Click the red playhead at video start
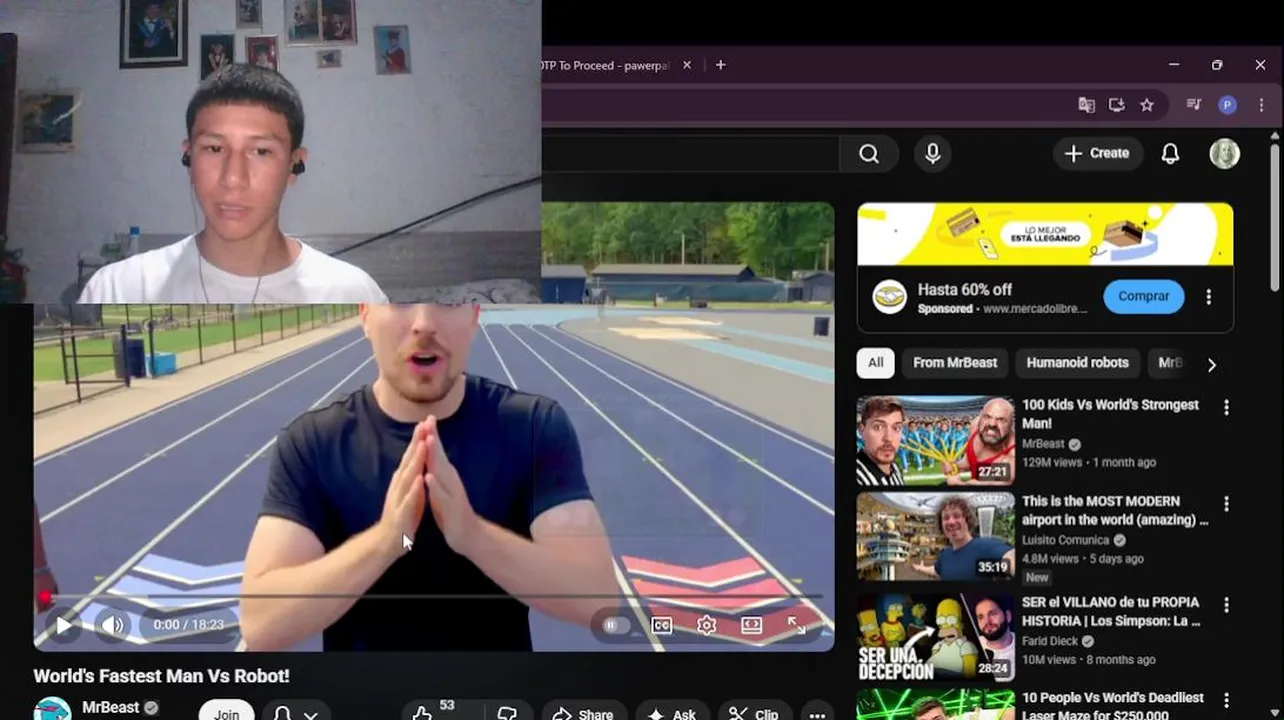1284x720 pixels. pos(45,597)
